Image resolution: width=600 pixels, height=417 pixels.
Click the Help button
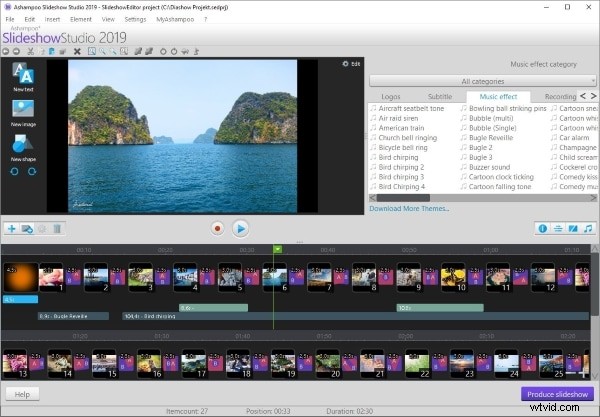(x=21, y=394)
